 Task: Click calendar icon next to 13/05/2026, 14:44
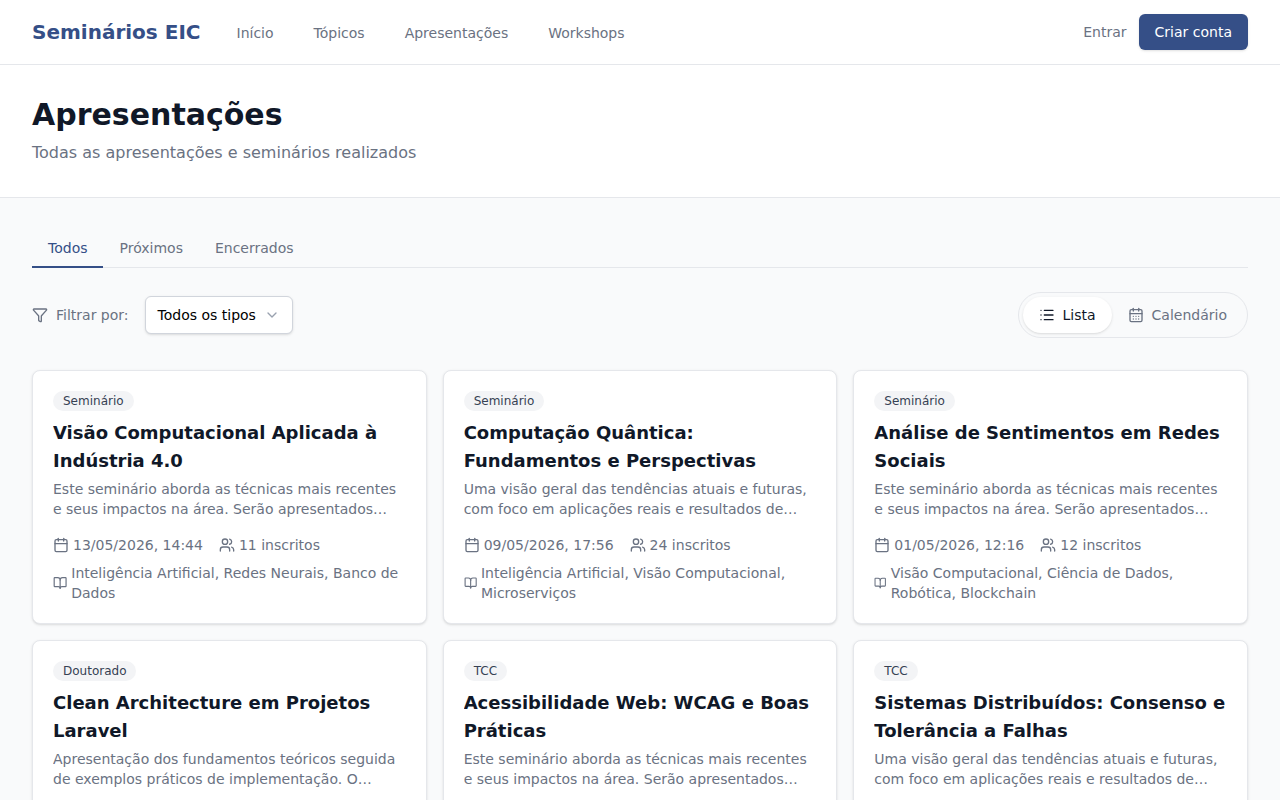[x=61, y=545]
